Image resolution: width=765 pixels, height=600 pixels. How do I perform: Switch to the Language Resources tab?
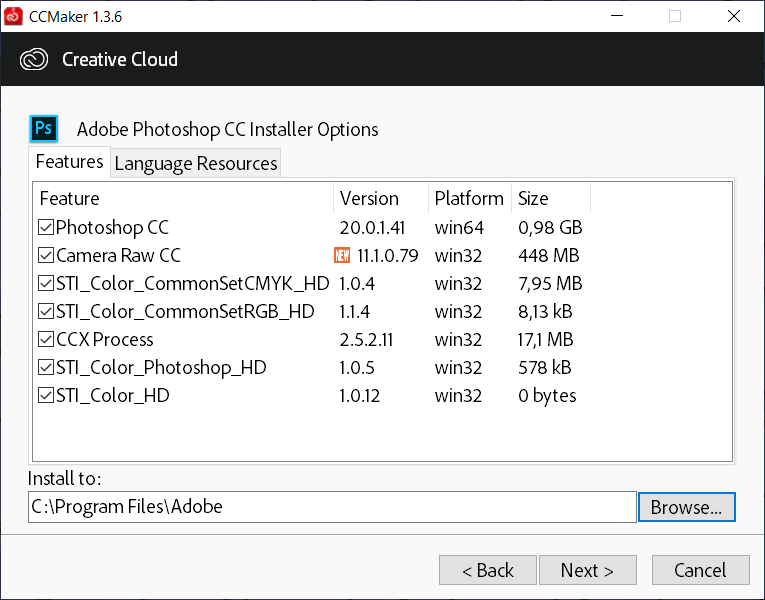tap(196, 163)
